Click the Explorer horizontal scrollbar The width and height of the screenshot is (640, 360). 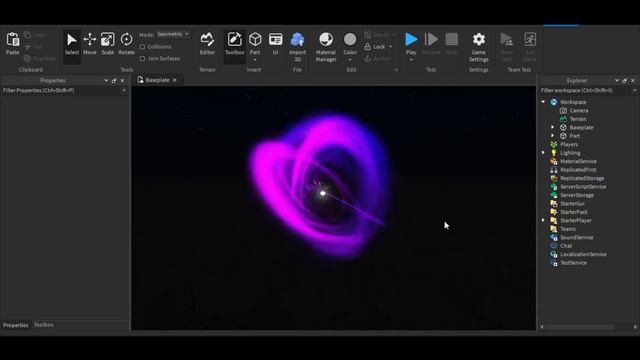coord(580,327)
